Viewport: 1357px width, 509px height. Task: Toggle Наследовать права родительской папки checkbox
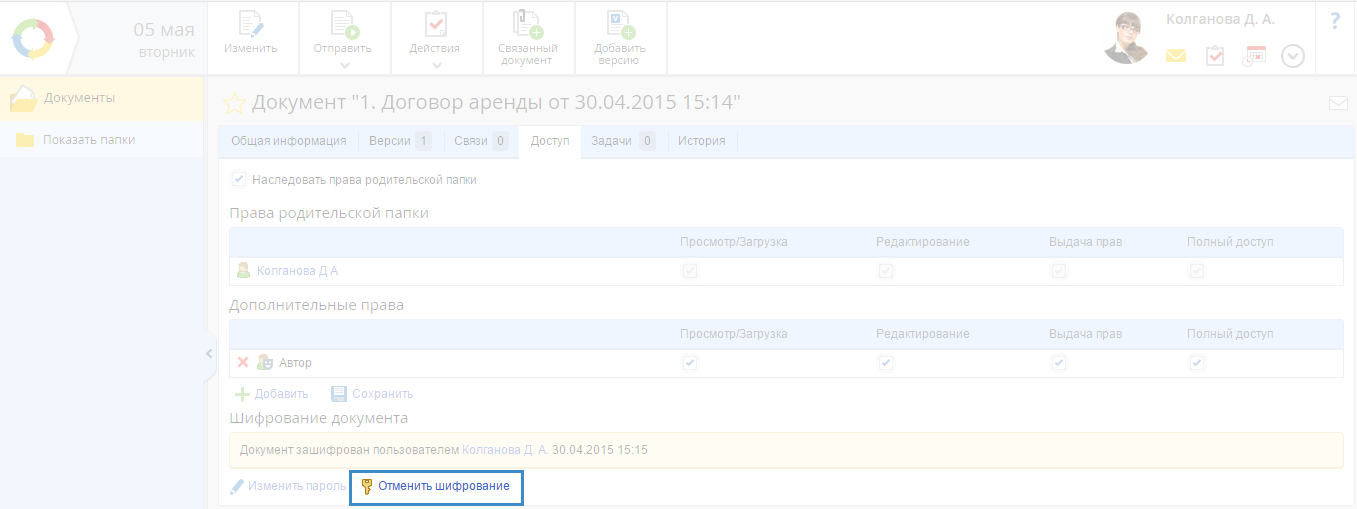239,180
